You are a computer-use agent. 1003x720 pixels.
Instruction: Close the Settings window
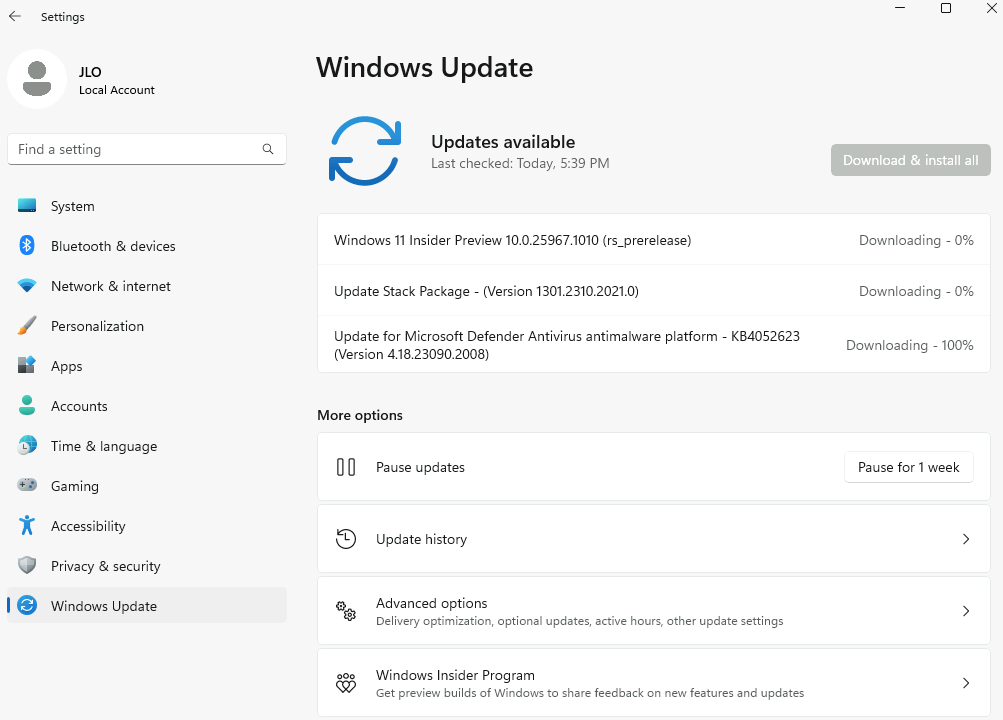(991, 8)
